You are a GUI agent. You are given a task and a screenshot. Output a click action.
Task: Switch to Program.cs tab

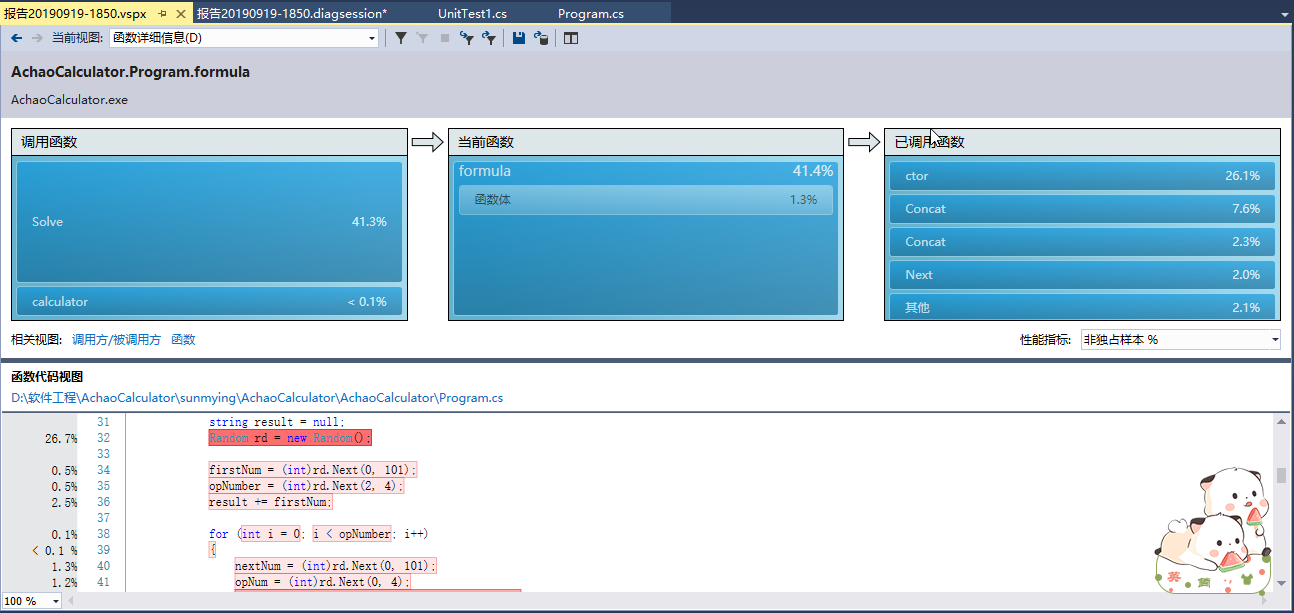tap(591, 14)
